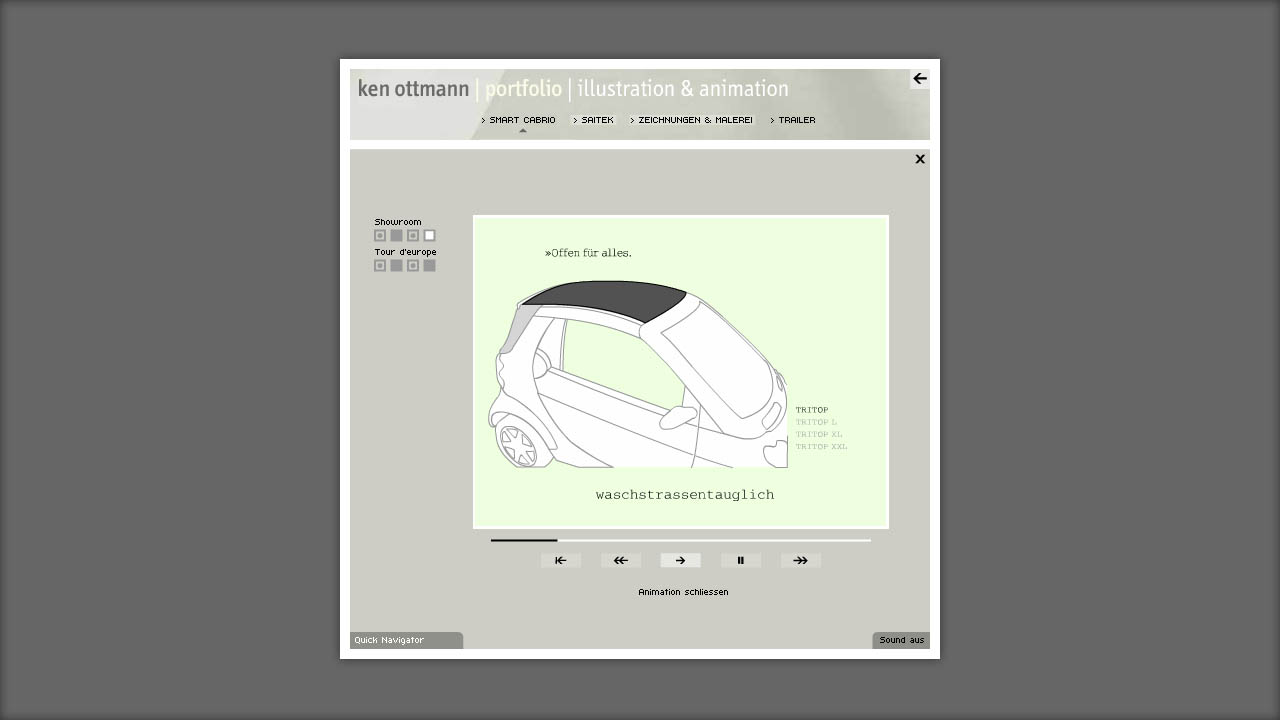Select fourth Tour d'europe square
This screenshot has width=1280, height=720.
click(x=429, y=266)
